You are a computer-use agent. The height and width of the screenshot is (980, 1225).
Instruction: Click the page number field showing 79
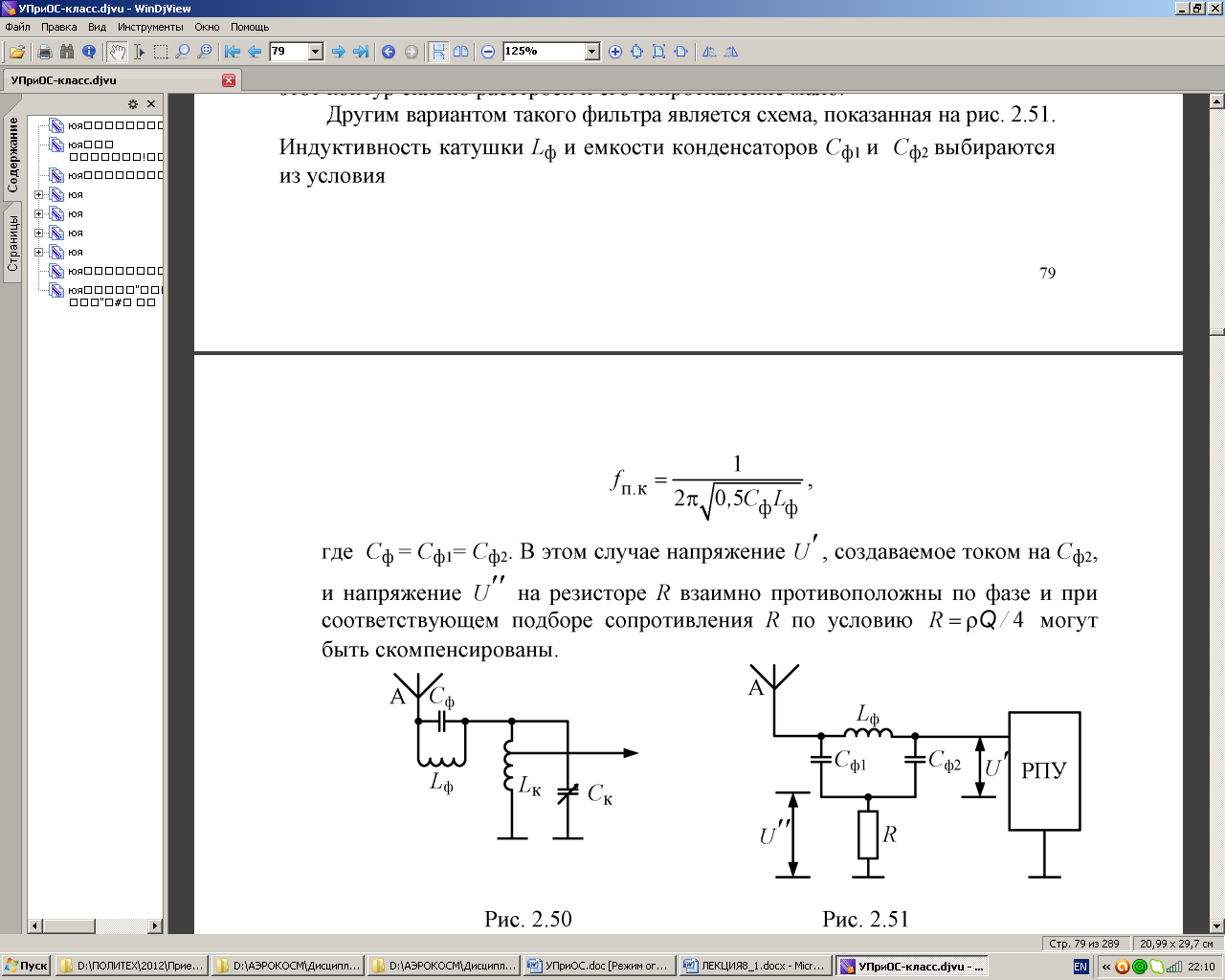(288, 52)
